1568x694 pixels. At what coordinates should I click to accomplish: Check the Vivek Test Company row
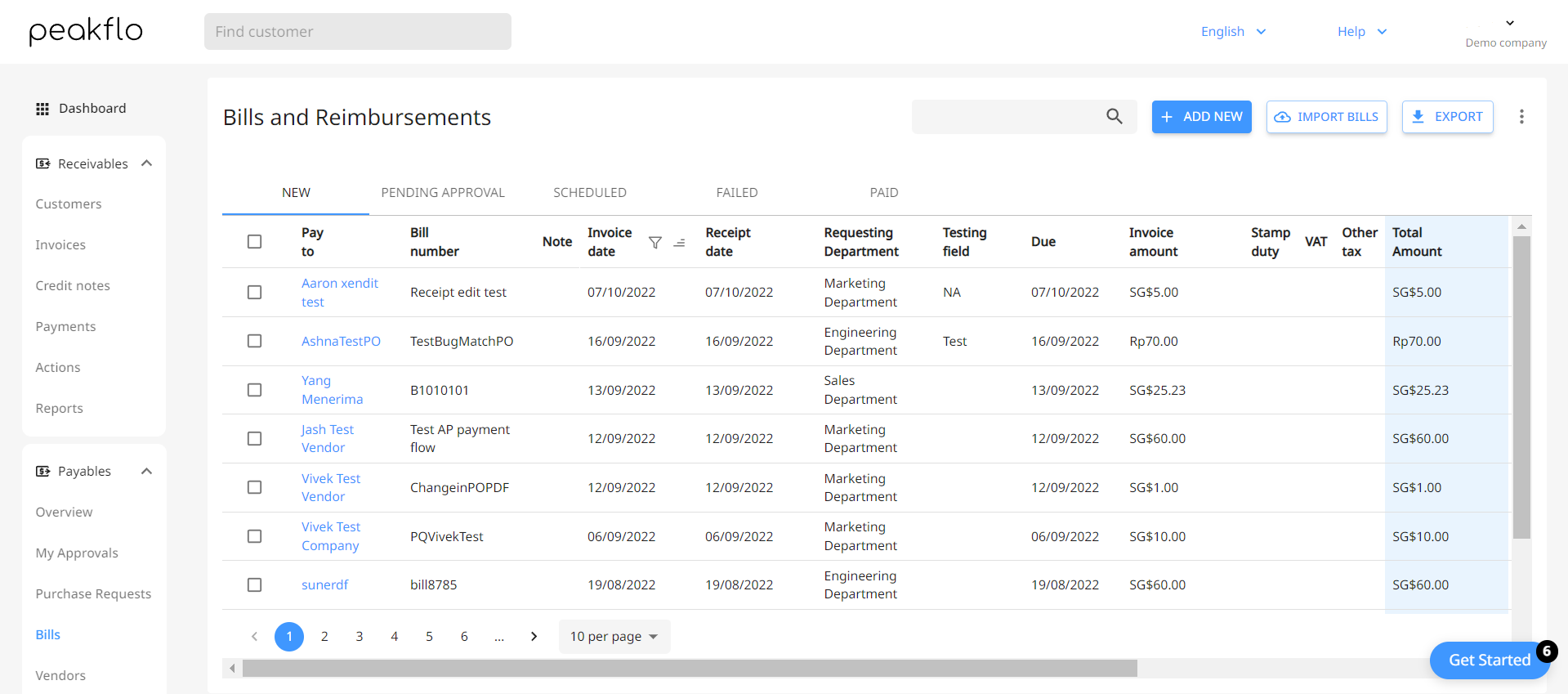coord(255,536)
